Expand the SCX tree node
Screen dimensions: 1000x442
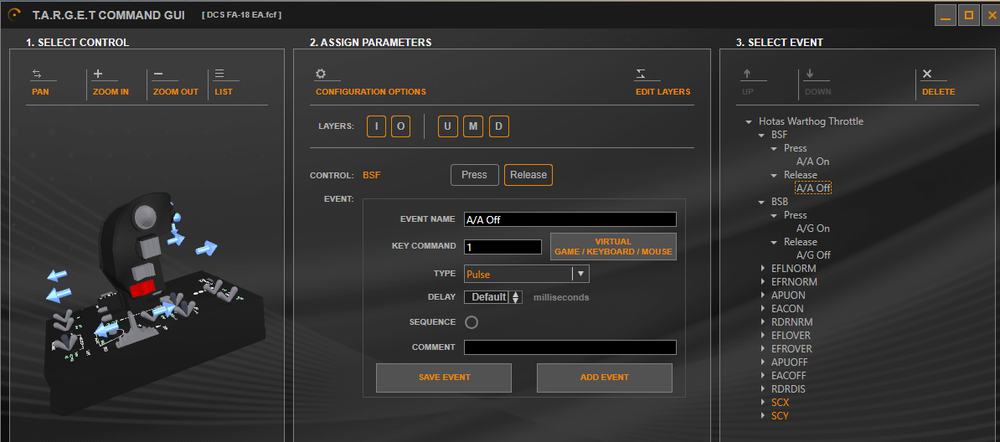[x=763, y=402]
